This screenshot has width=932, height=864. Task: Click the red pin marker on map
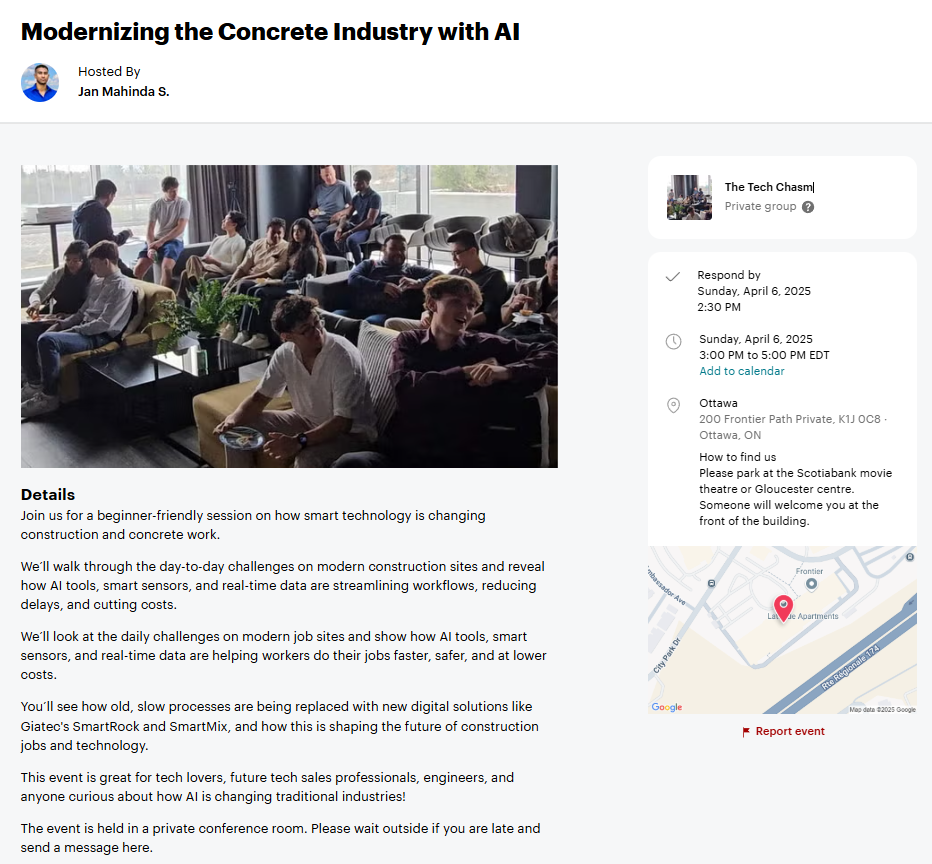tap(783, 607)
